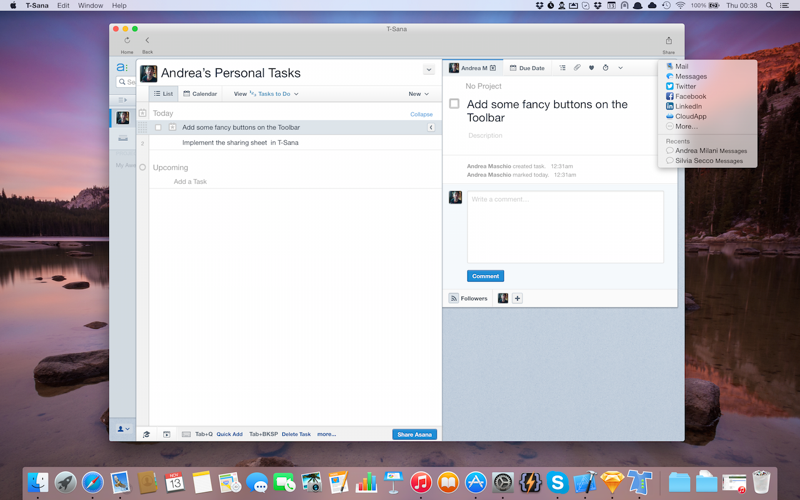Set the Due Date

coord(527,68)
